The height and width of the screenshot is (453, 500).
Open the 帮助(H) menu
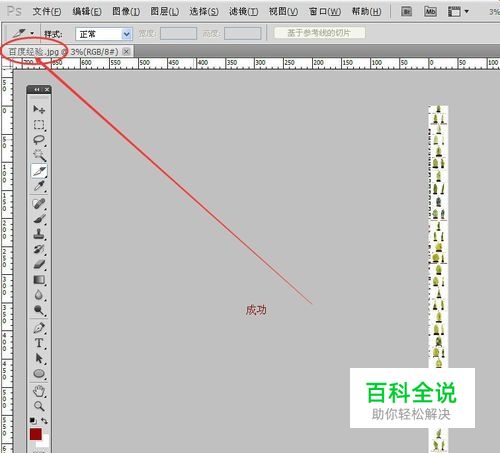point(366,12)
